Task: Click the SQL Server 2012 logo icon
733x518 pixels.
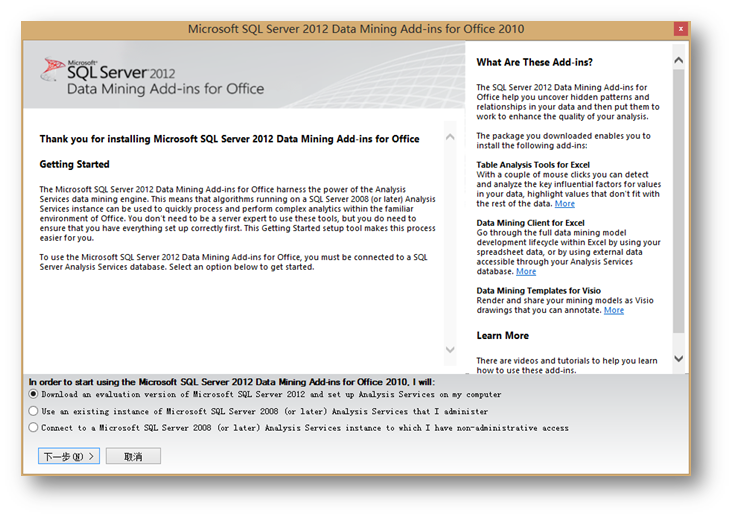Action: 52,70
